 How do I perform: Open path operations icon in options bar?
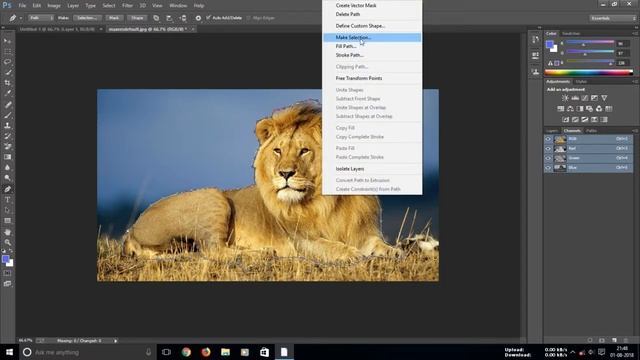coord(156,18)
